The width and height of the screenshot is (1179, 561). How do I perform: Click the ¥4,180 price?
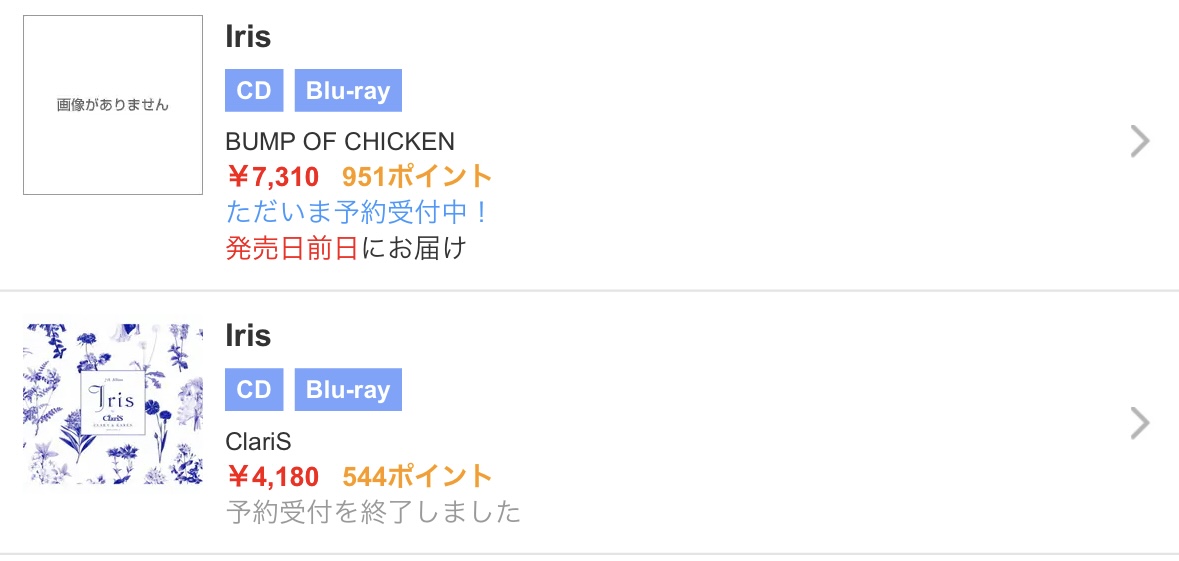(273, 476)
